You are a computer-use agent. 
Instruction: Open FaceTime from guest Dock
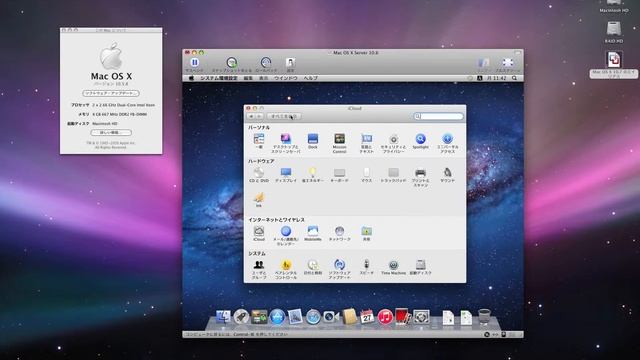(331, 317)
